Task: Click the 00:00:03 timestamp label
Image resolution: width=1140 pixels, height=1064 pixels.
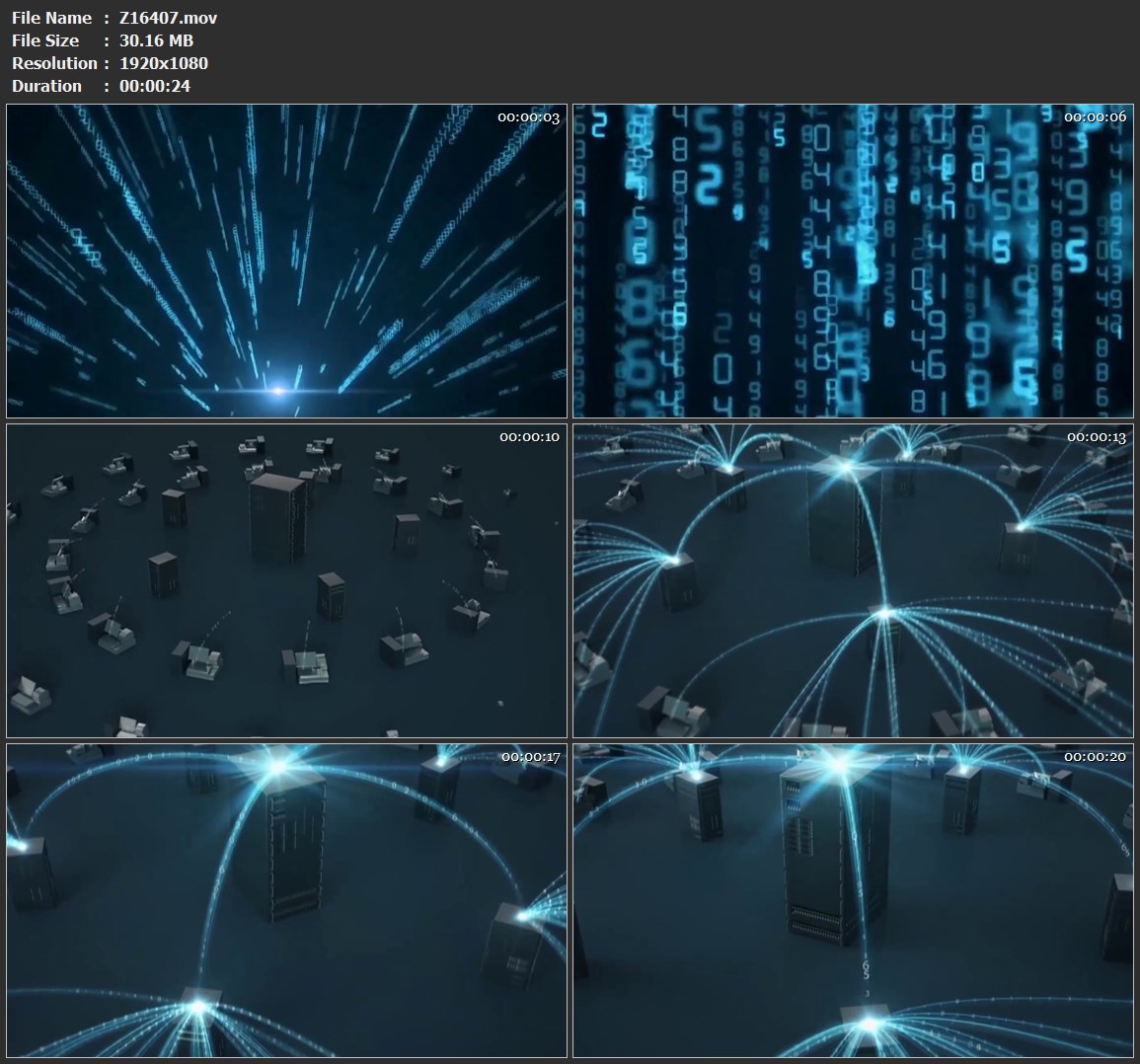Action: (529, 117)
